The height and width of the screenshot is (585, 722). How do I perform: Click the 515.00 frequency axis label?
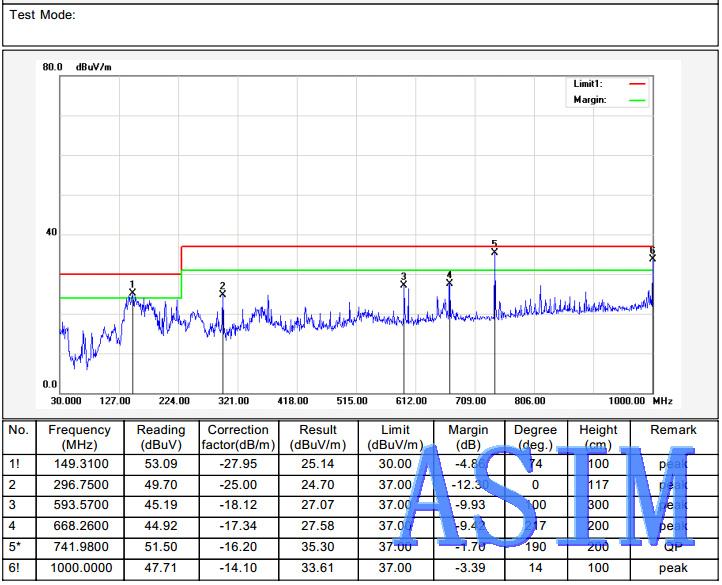click(352, 401)
